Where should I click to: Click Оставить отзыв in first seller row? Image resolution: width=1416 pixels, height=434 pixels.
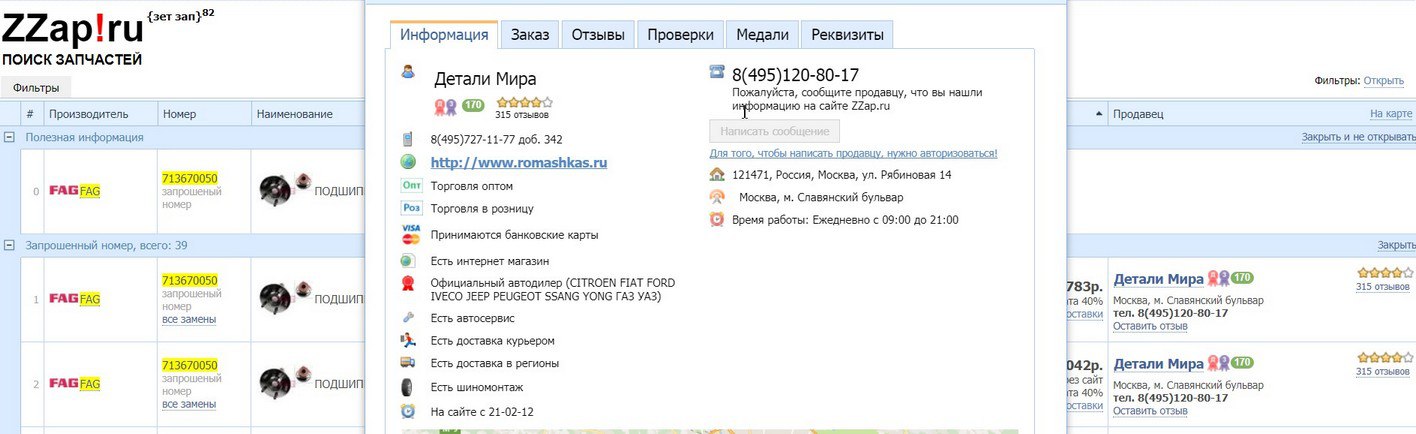(x=1150, y=326)
